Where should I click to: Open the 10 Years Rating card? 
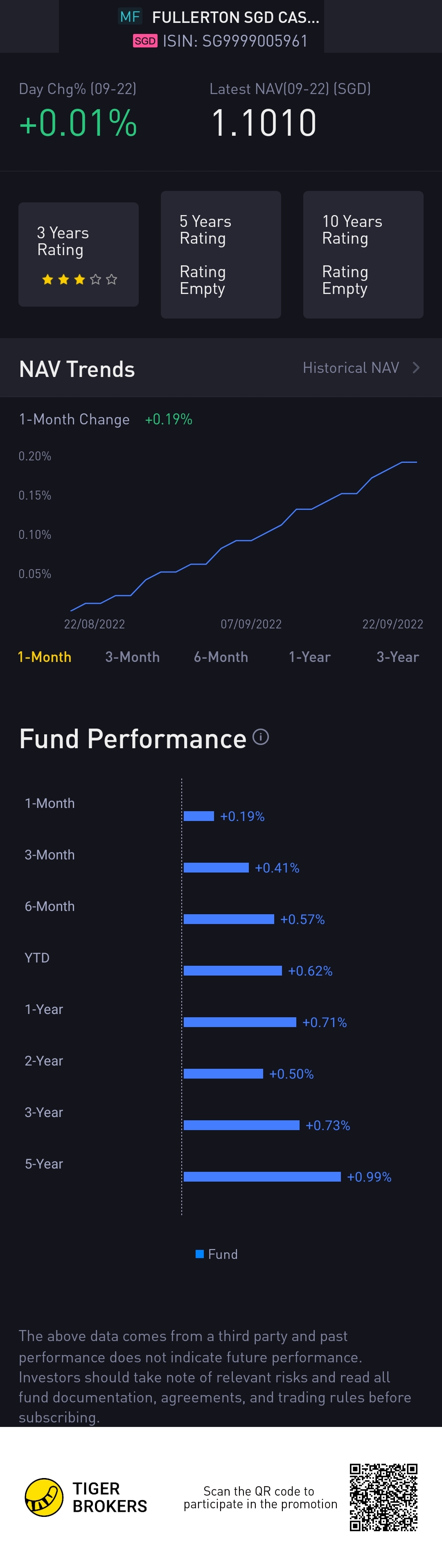click(363, 254)
